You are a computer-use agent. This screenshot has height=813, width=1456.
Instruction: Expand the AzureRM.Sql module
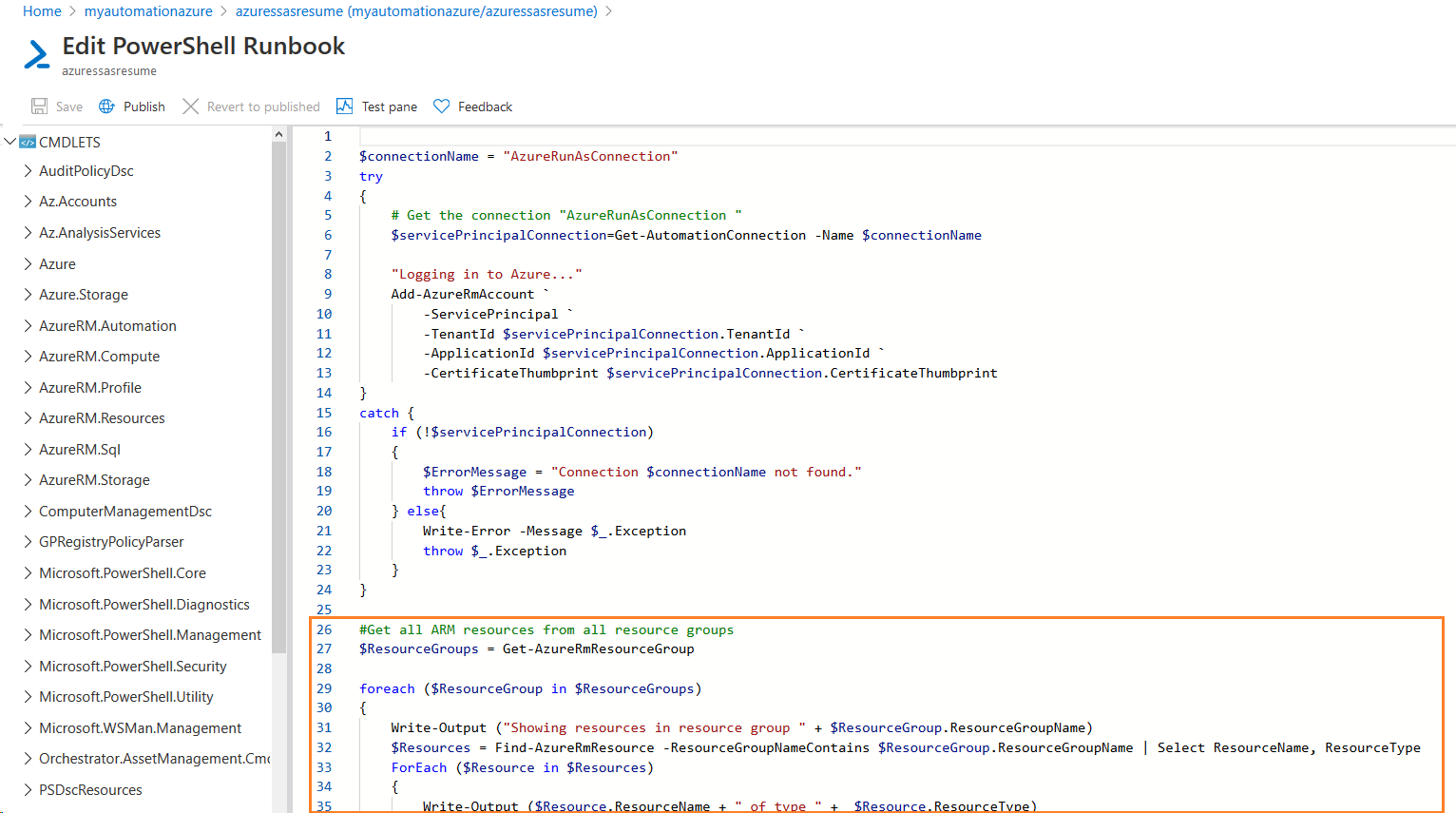tap(28, 450)
